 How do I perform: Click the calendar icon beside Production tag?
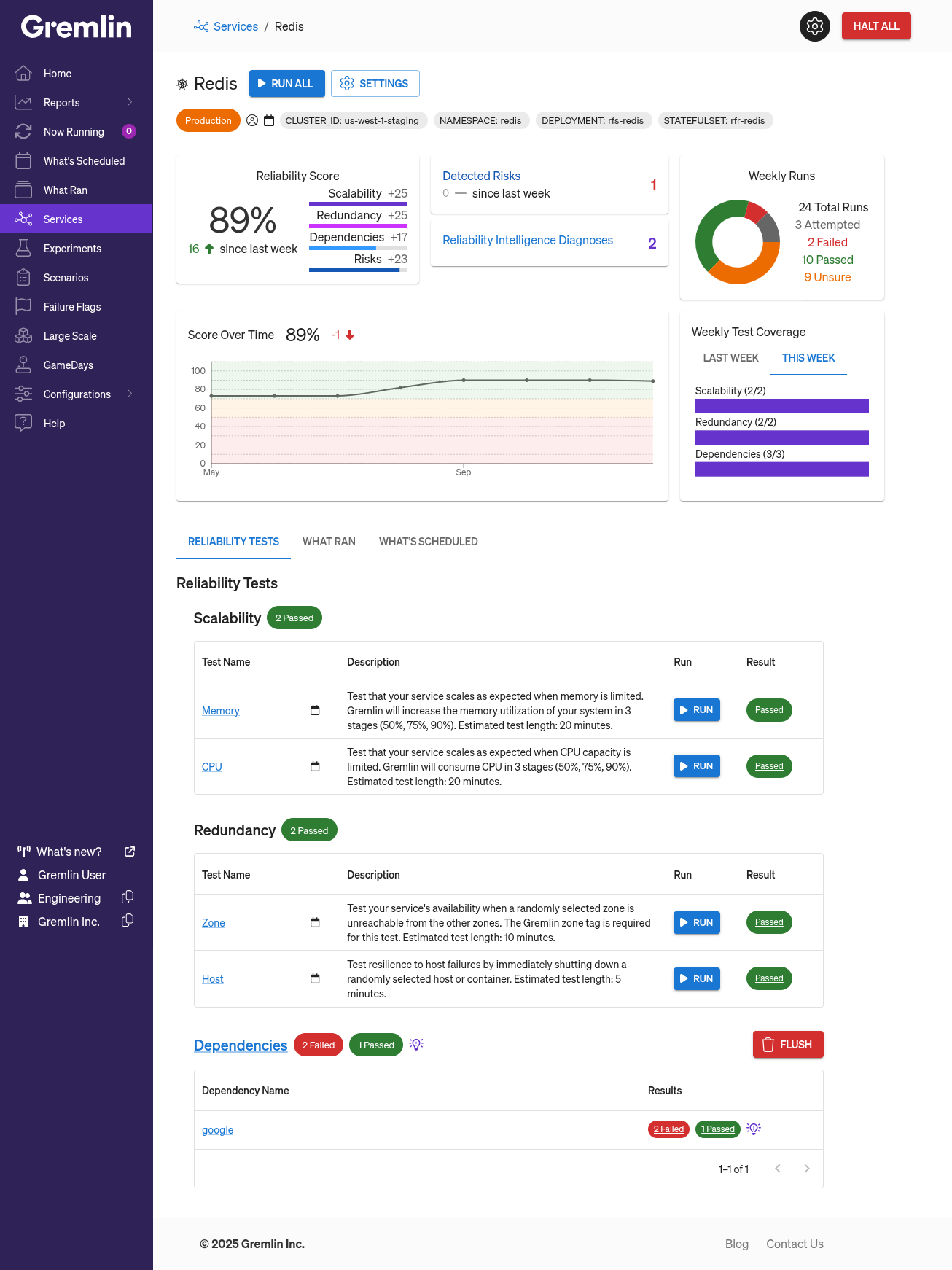(x=269, y=121)
